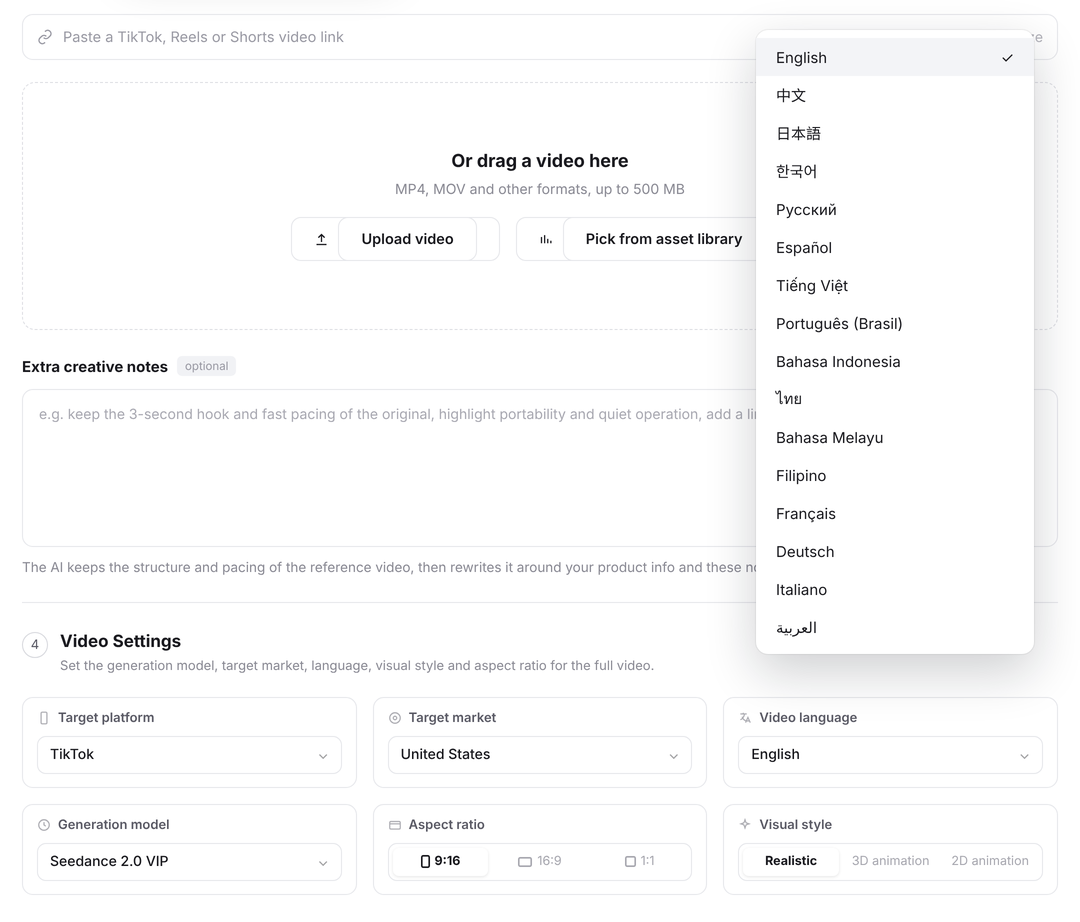Click the Visual style sparkle icon
1080x922 pixels.
tap(745, 824)
